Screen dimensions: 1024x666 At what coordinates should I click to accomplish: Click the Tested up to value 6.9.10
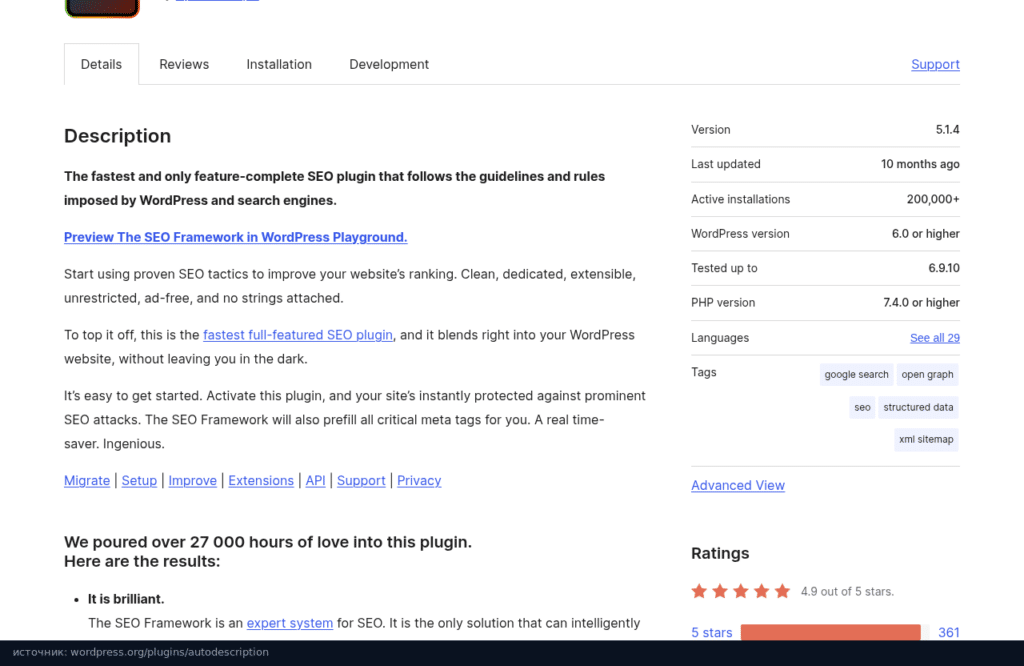click(x=944, y=268)
